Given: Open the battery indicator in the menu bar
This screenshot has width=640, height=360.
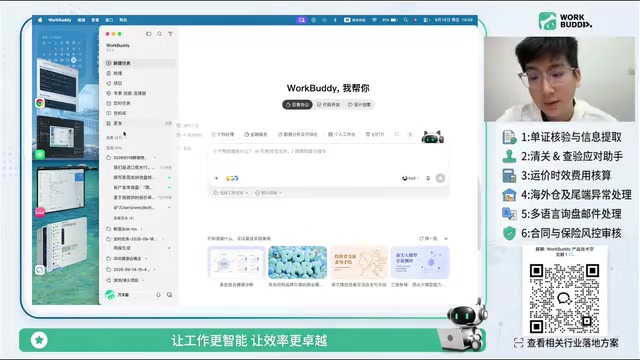Looking at the screenshot, I should coord(390,20).
